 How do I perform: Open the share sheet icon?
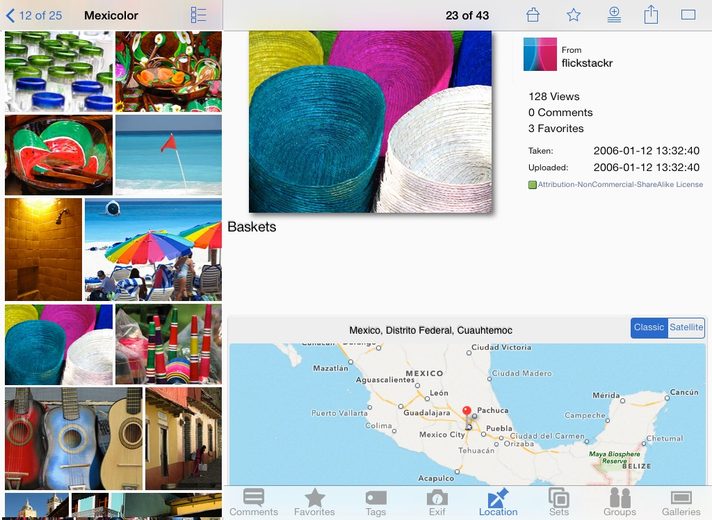[651, 15]
